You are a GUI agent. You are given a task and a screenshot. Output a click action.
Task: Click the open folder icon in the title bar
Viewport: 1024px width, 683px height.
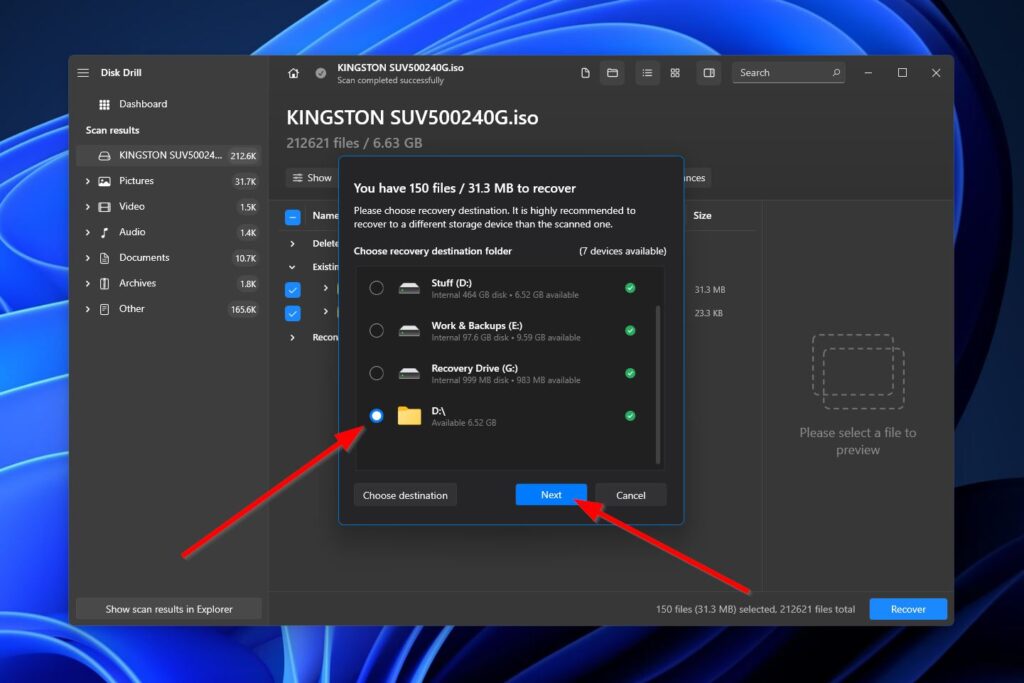(612, 72)
